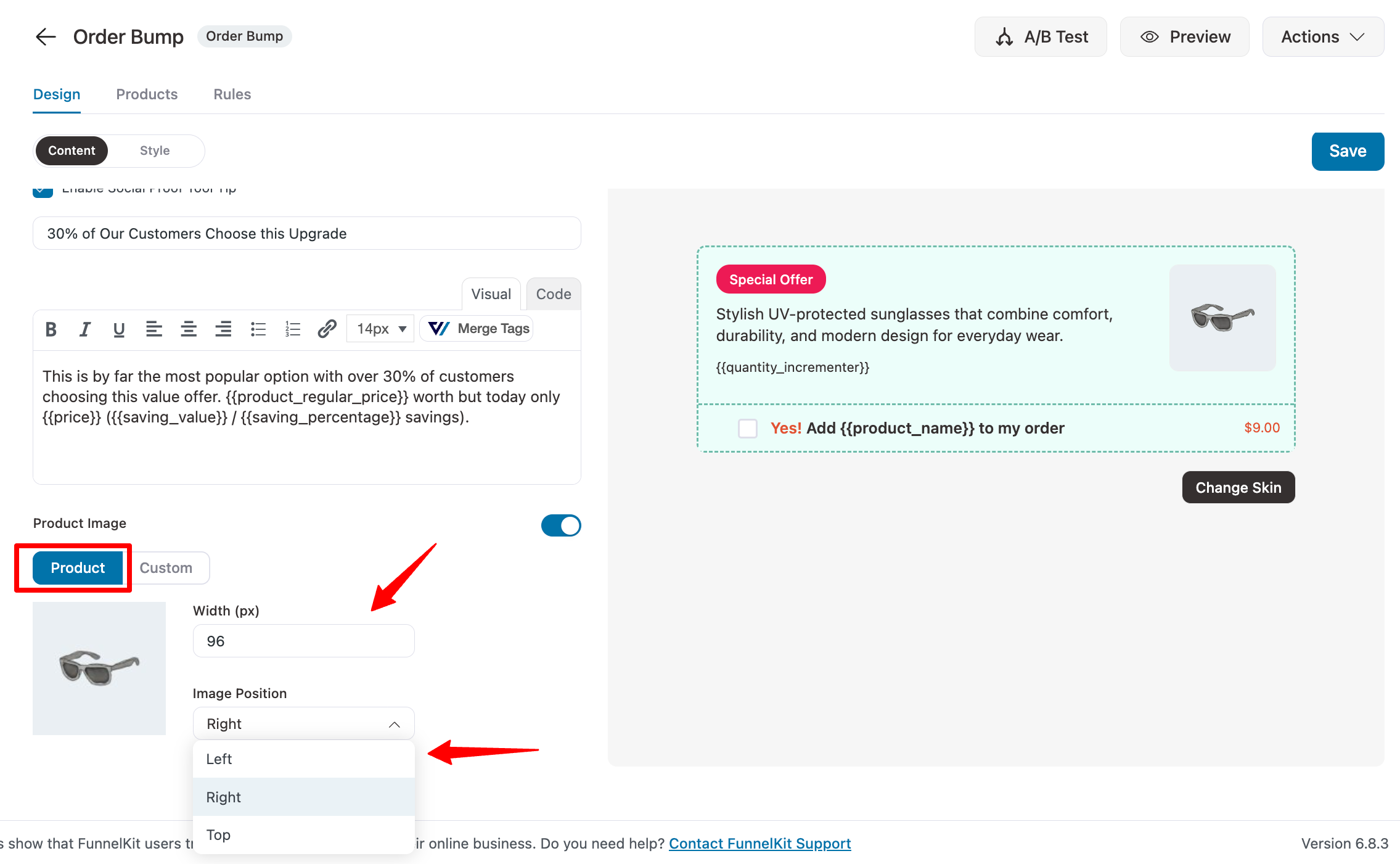
Task: Center align the editor text
Action: (x=189, y=329)
